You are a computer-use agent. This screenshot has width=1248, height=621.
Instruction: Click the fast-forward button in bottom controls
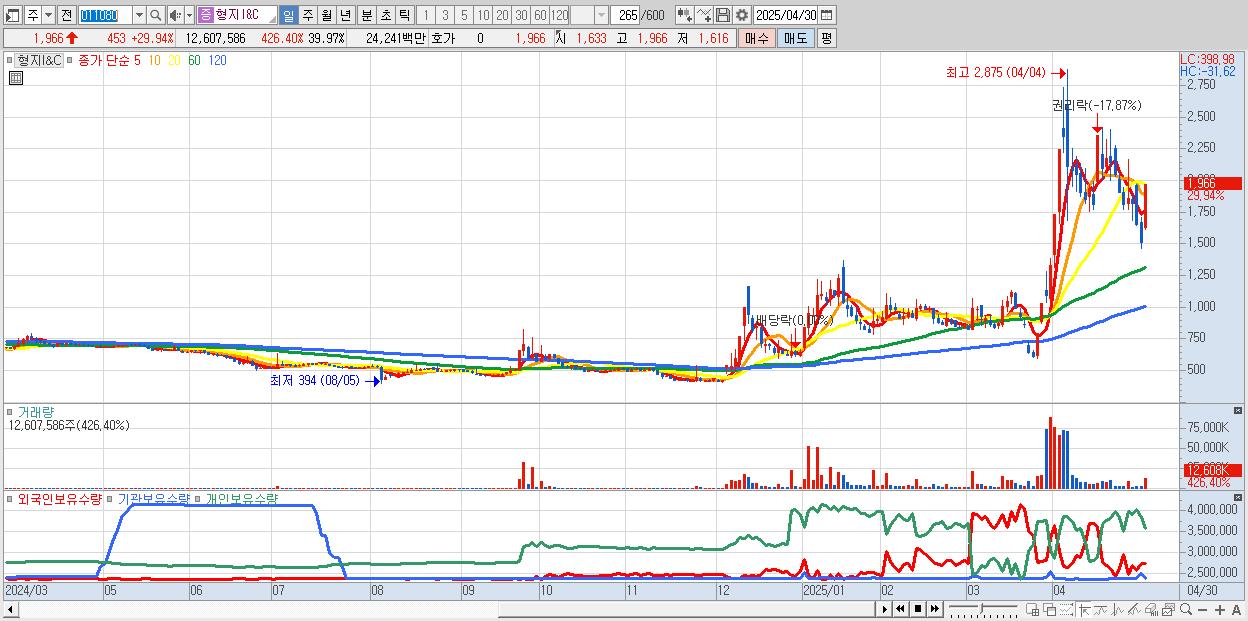pyautogui.click(x=934, y=609)
